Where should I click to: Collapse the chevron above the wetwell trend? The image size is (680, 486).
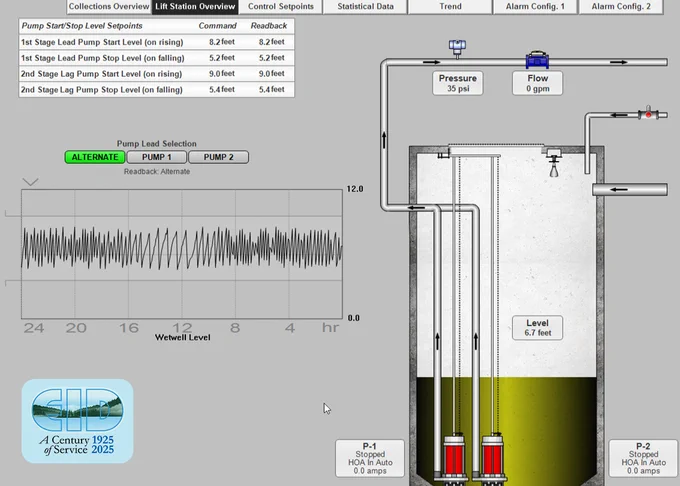(x=30, y=182)
